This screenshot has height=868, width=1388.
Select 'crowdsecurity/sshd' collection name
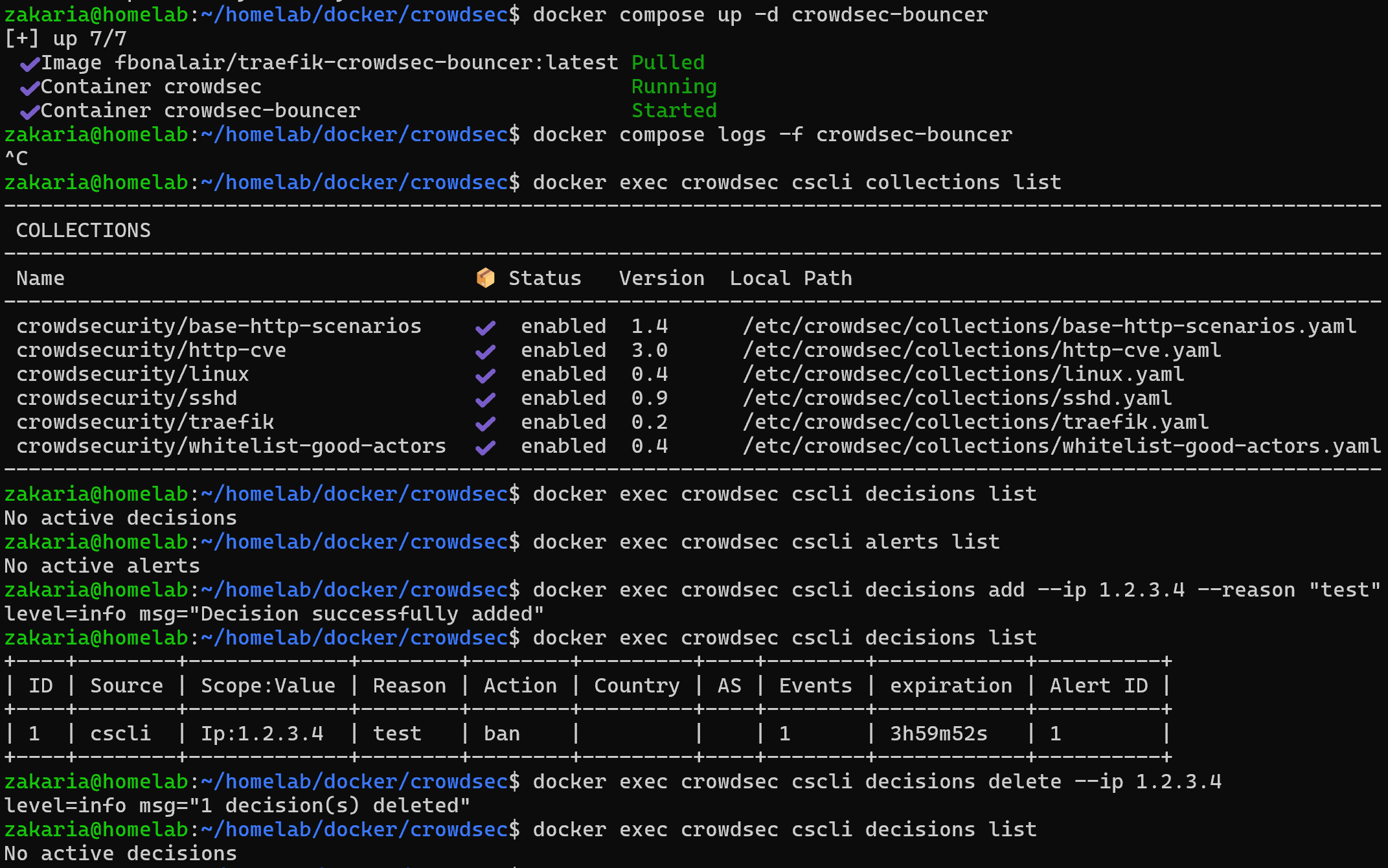pos(126,398)
